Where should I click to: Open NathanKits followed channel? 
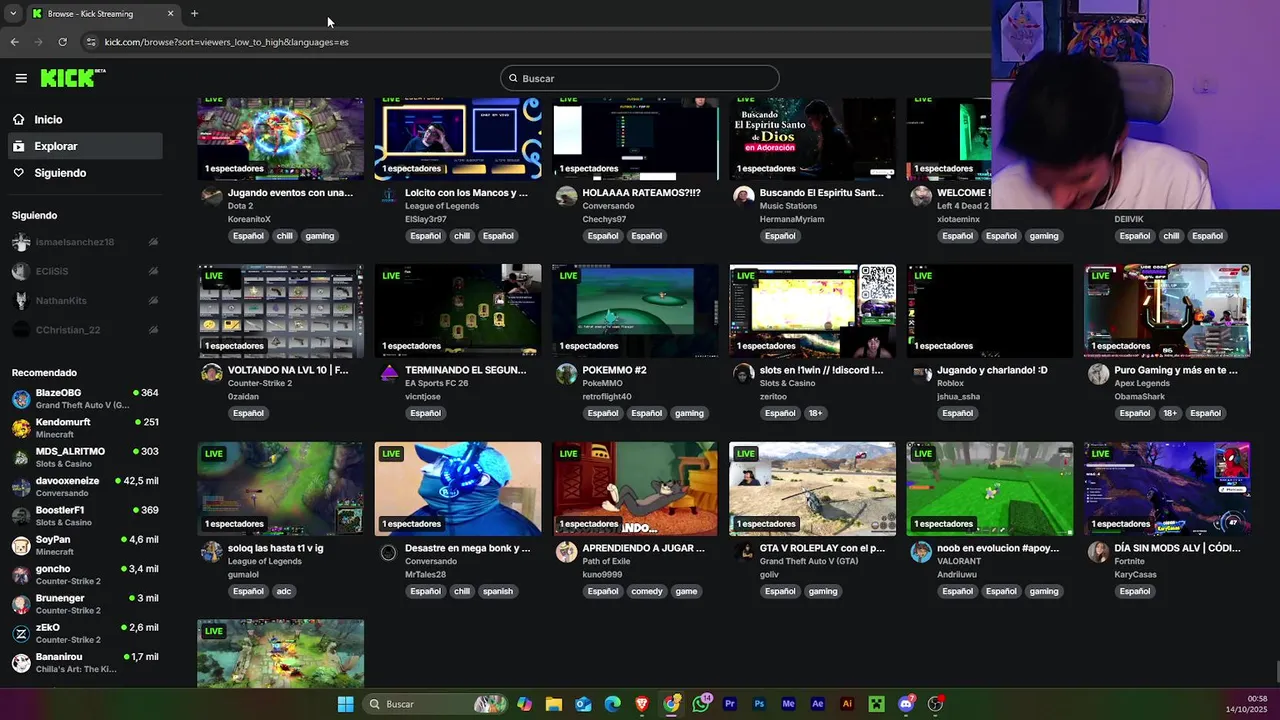[85, 300]
